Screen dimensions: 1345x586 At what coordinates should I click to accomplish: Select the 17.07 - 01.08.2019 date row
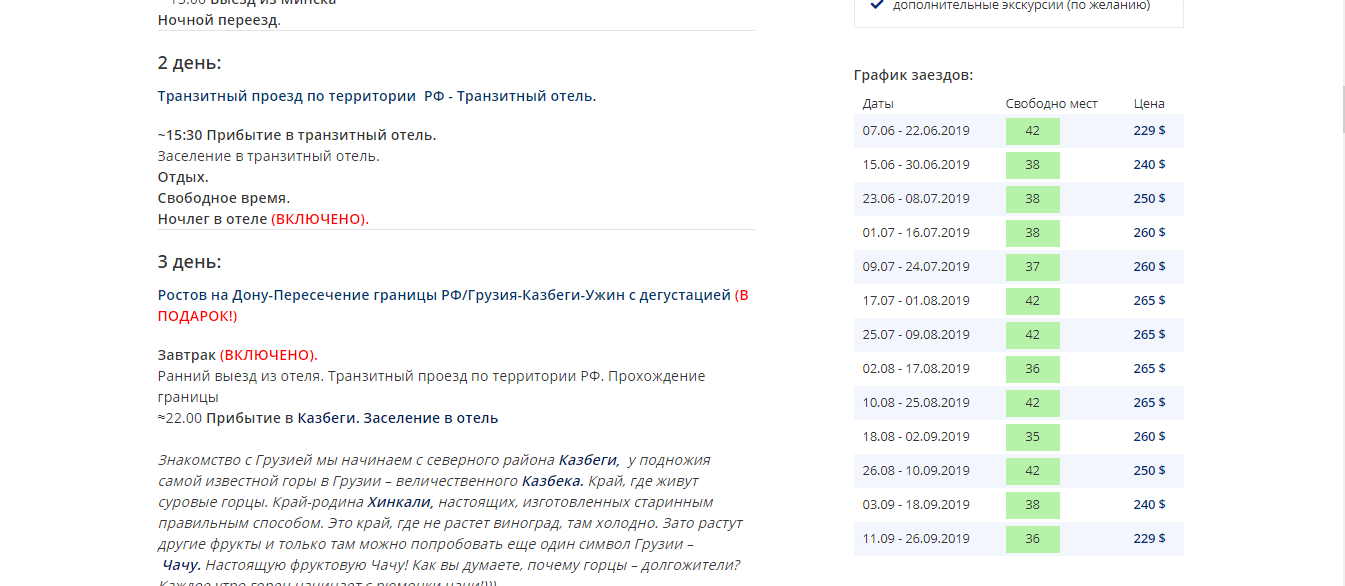pos(916,301)
